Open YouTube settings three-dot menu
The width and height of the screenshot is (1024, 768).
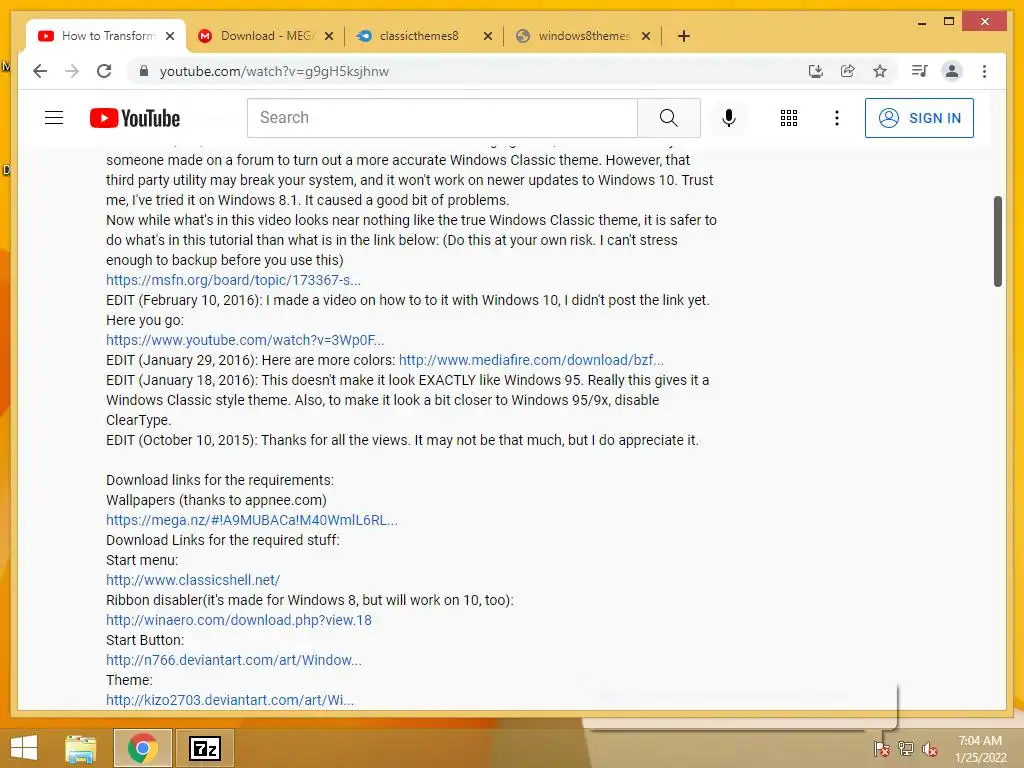click(x=837, y=118)
